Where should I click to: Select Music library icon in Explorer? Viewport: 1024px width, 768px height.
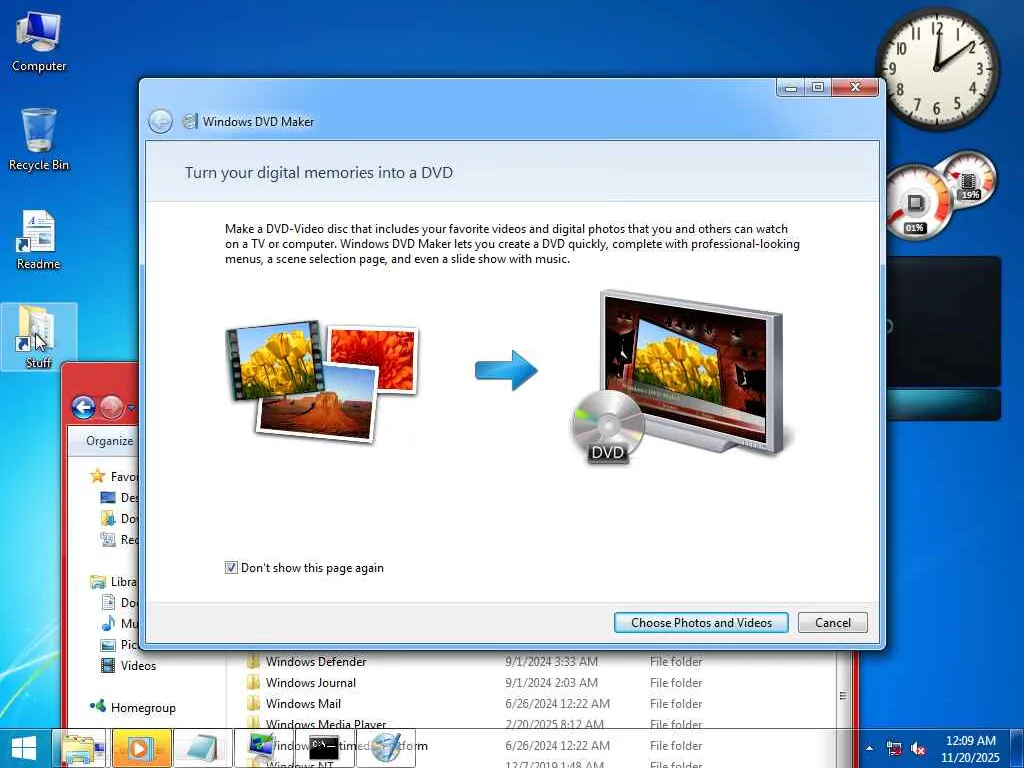coord(108,623)
